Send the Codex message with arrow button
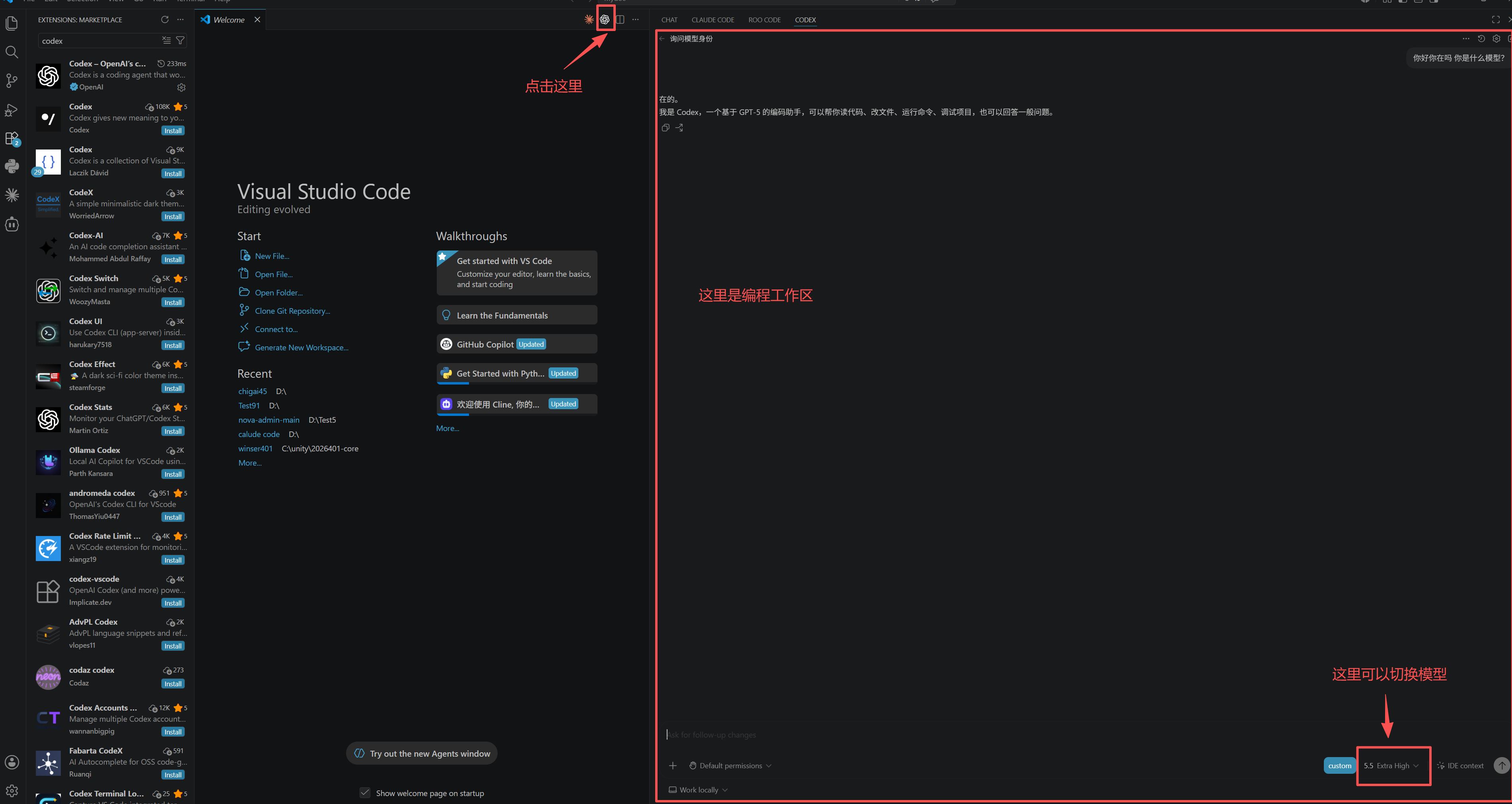The height and width of the screenshot is (804, 1512). pyautogui.click(x=1501, y=765)
